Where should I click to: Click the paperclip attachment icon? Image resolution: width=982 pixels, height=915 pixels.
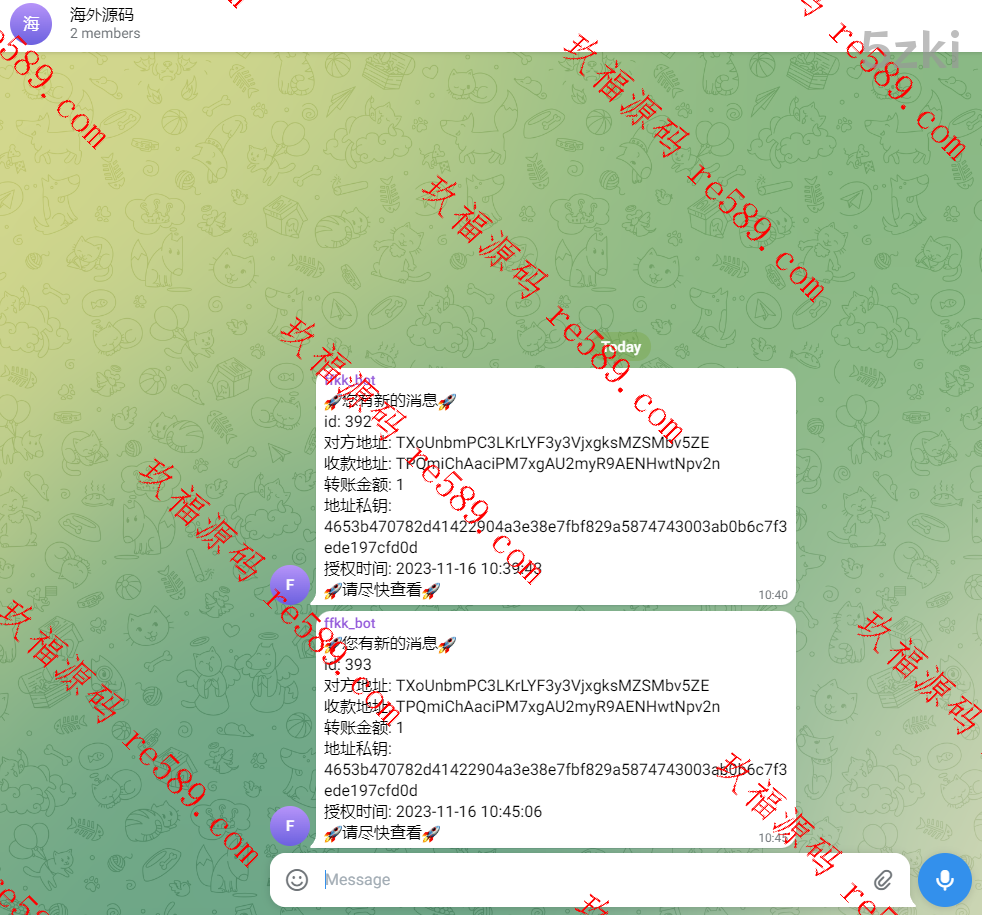tap(882, 880)
